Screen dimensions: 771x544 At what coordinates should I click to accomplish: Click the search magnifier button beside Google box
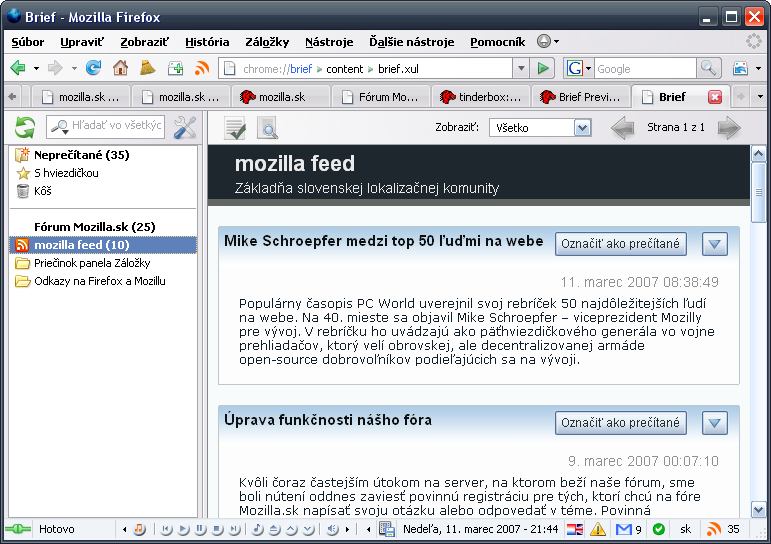(709, 68)
